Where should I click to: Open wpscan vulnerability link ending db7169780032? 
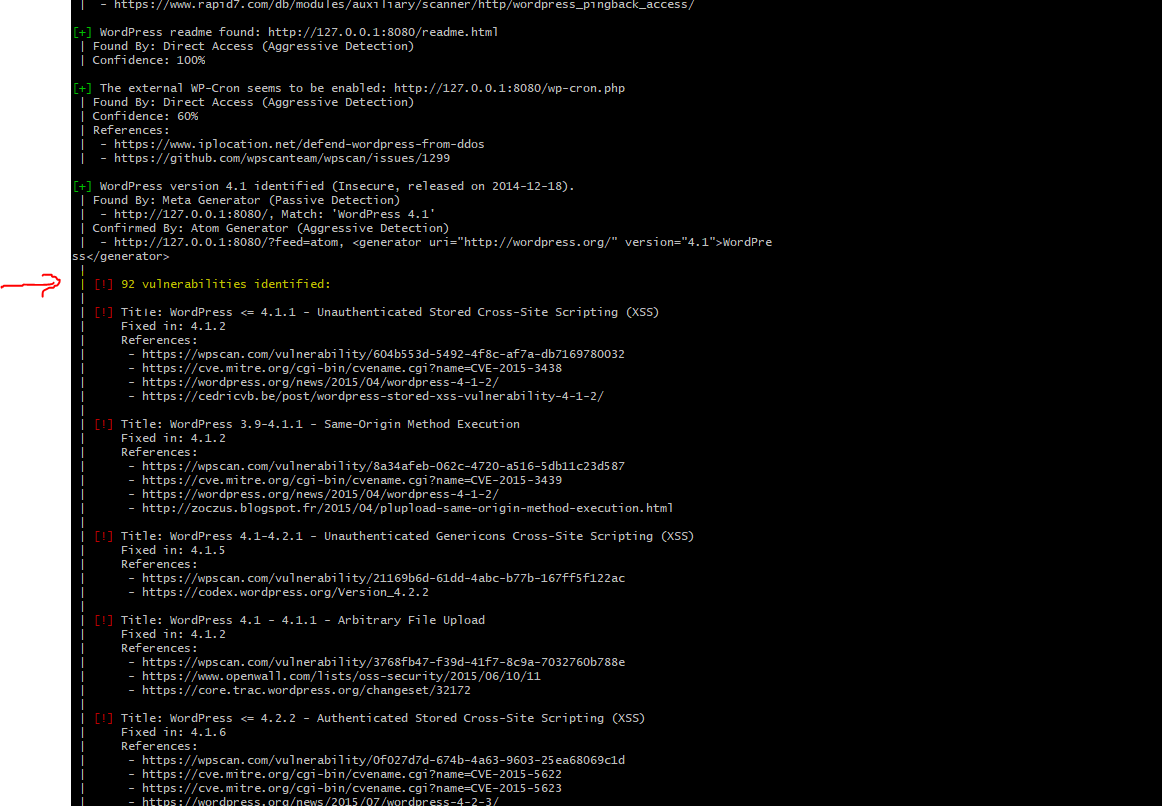point(383,354)
